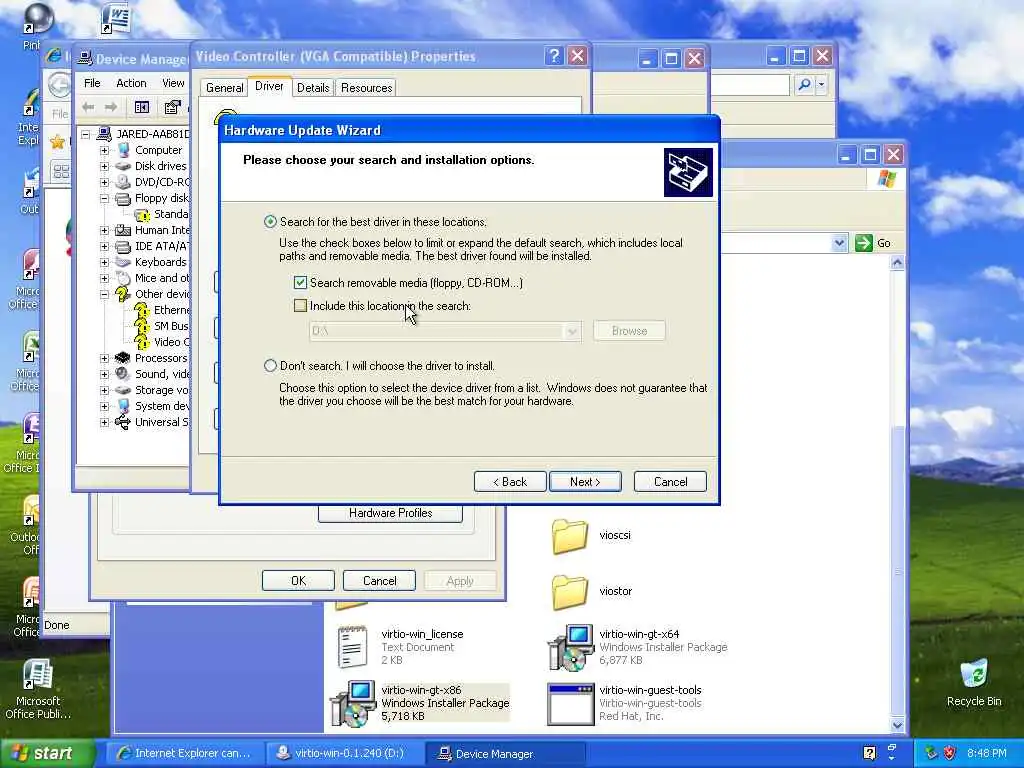Click the Internet Explorer favorites star icon
Image resolution: width=1024 pixels, height=768 pixels.
(x=57, y=142)
